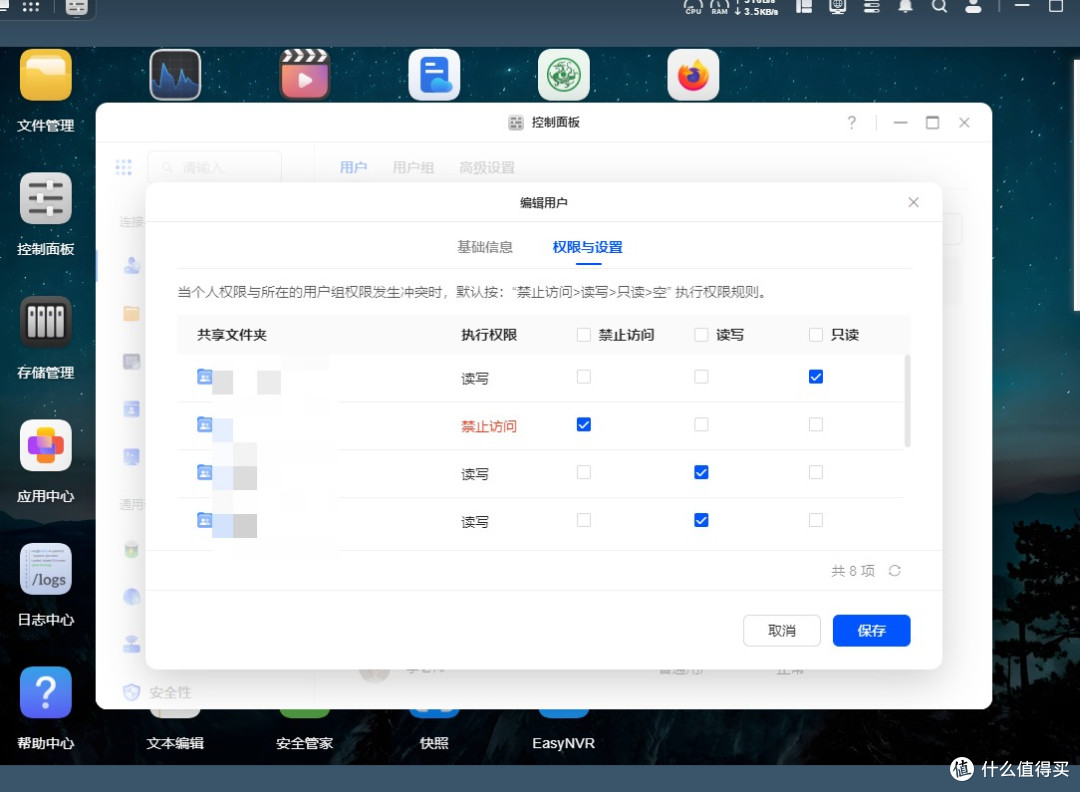This screenshot has height=792, width=1080.
Task: Uncheck 禁止访问 on the red 禁止访问 row
Action: pyautogui.click(x=583, y=424)
